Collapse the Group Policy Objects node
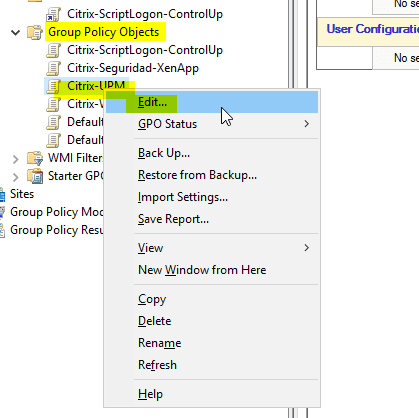Image resolution: width=419 pixels, height=418 pixels. [16, 32]
